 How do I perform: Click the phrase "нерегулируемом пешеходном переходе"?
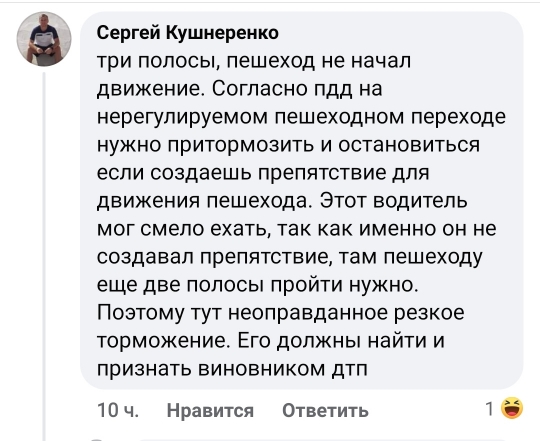[x=301, y=117]
